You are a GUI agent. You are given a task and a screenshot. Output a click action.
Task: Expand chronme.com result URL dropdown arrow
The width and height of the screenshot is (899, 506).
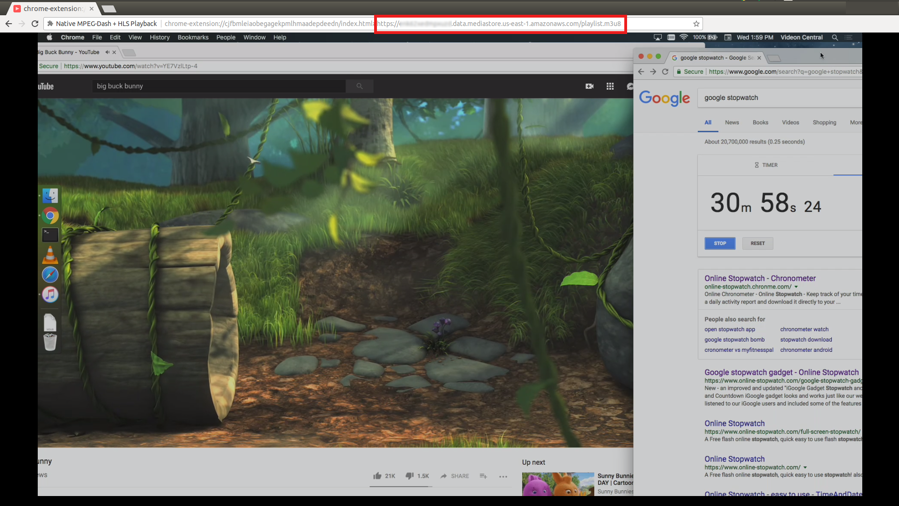coord(796,287)
